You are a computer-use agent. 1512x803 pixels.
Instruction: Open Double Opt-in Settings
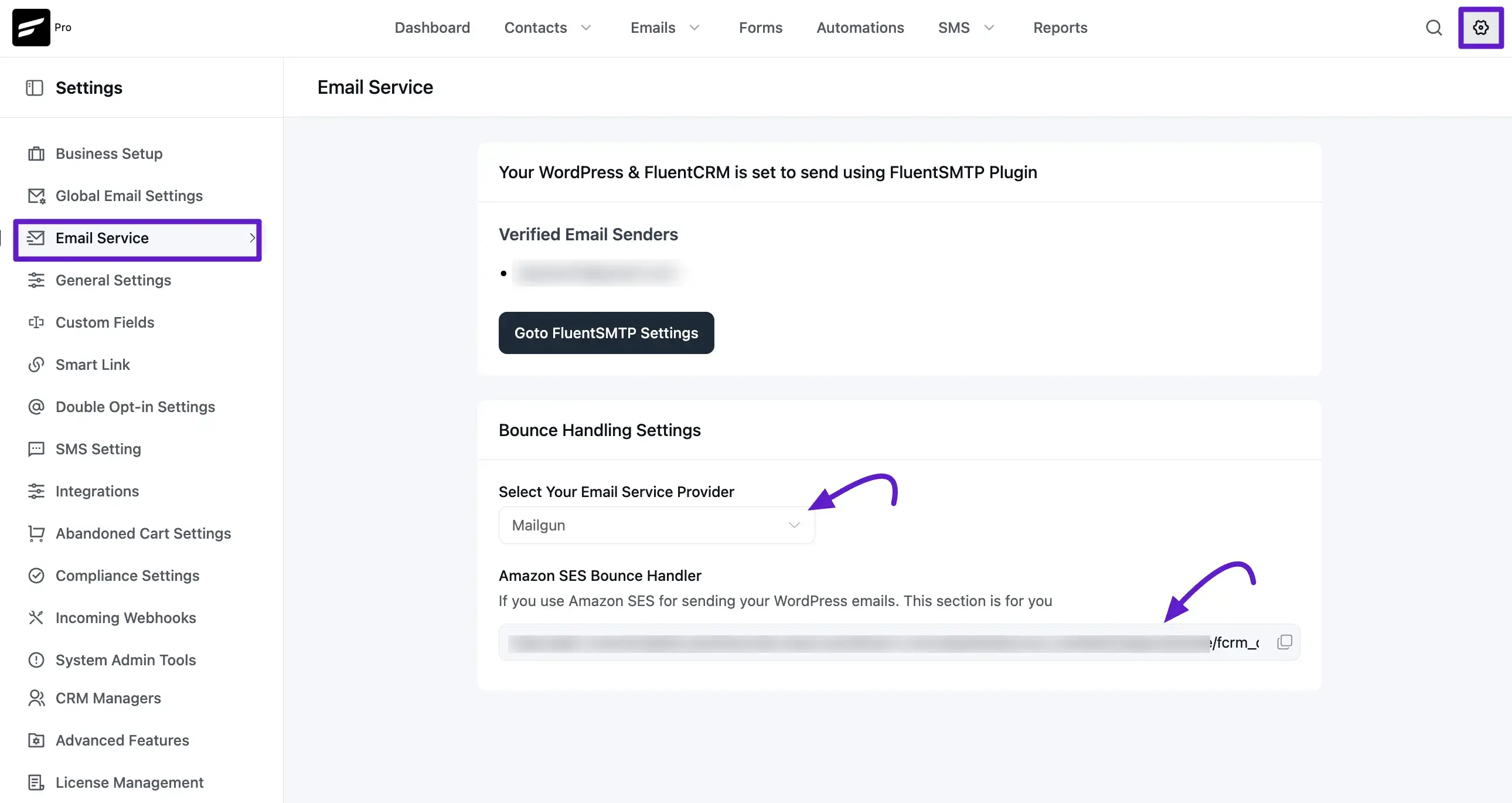coord(135,407)
